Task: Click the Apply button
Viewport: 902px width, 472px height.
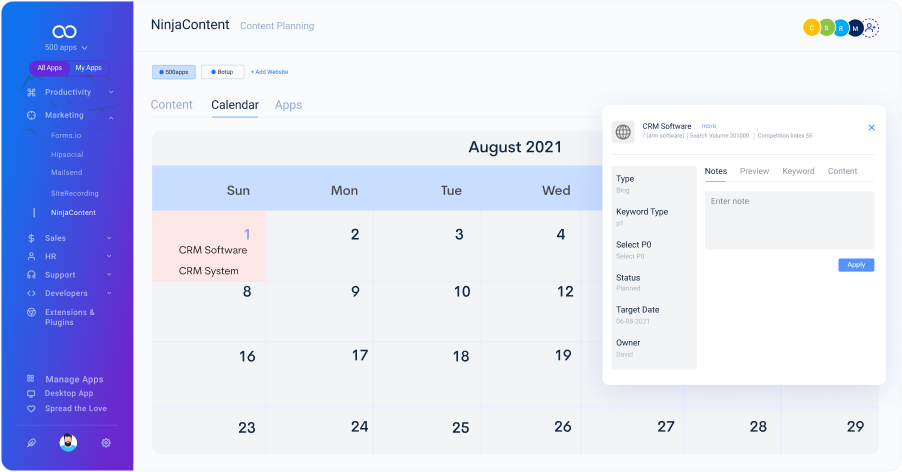Action: pyautogui.click(x=856, y=265)
